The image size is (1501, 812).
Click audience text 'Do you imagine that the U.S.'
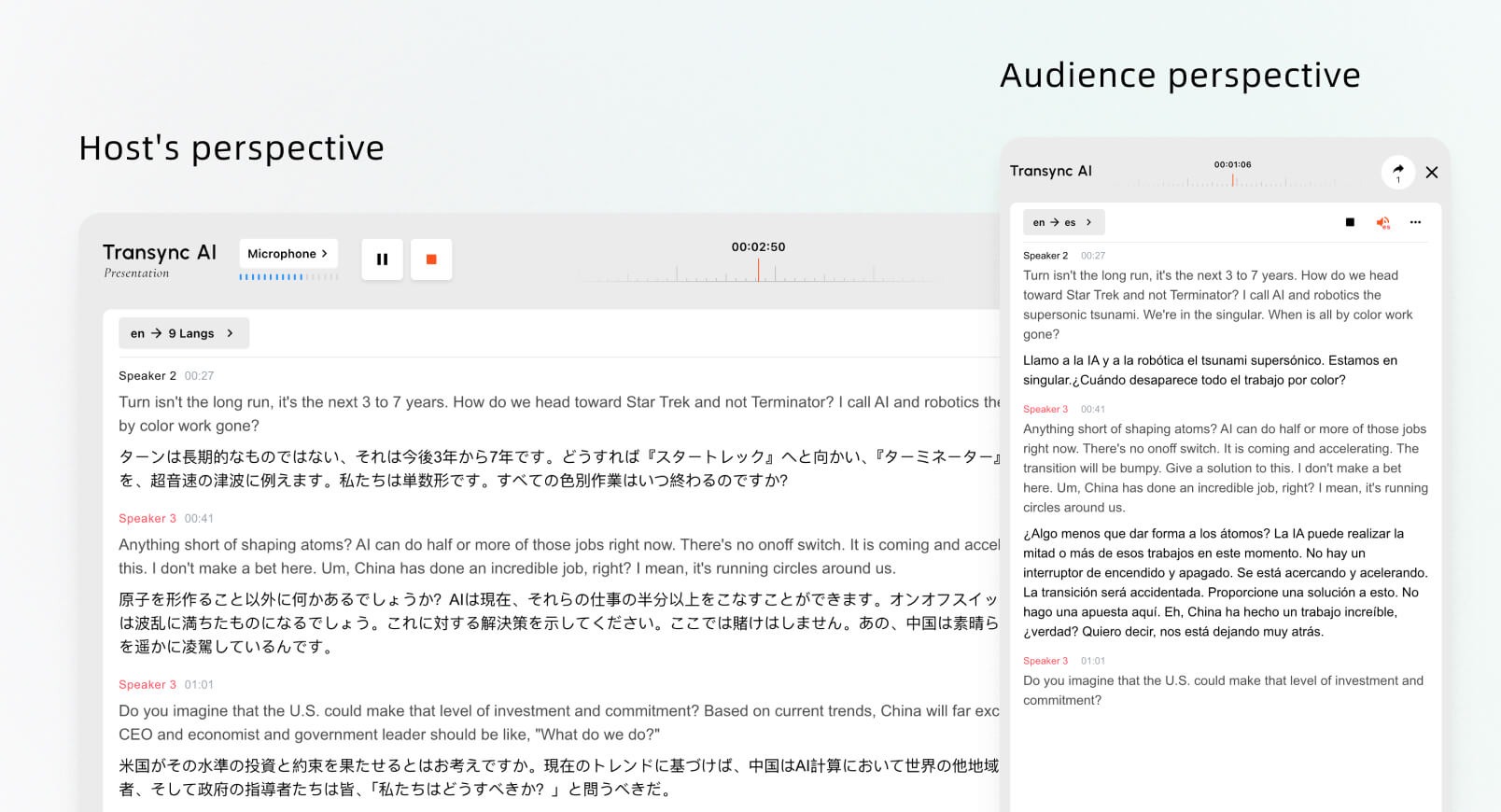(x=1223, y=691)
